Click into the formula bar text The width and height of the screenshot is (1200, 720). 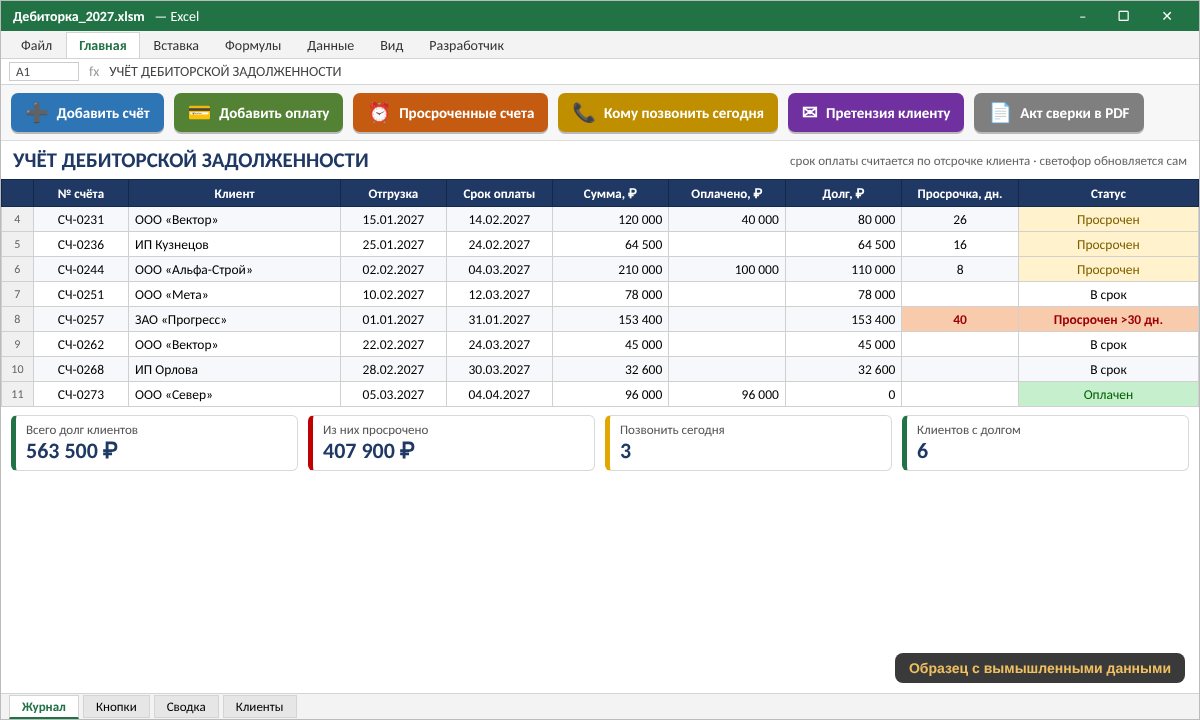225,72
